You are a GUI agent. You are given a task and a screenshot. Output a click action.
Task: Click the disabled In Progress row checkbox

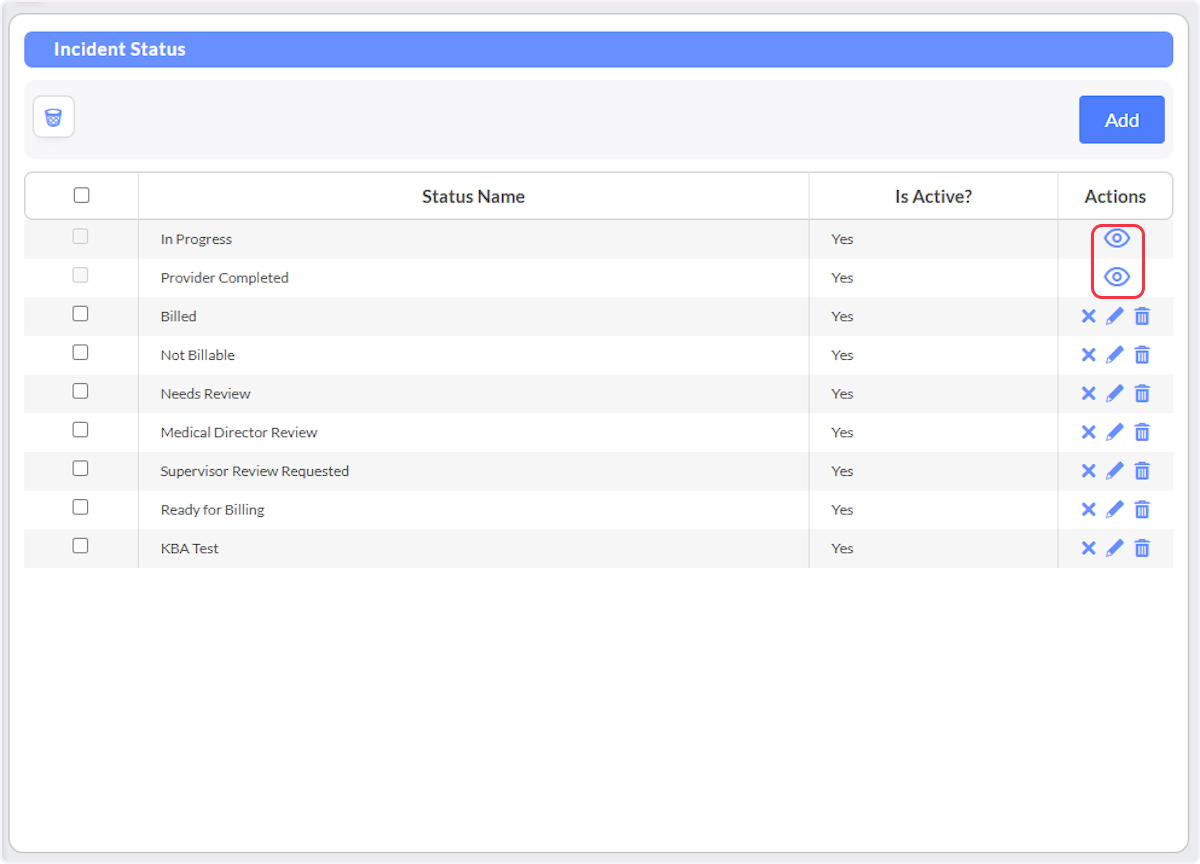(81, 236)
